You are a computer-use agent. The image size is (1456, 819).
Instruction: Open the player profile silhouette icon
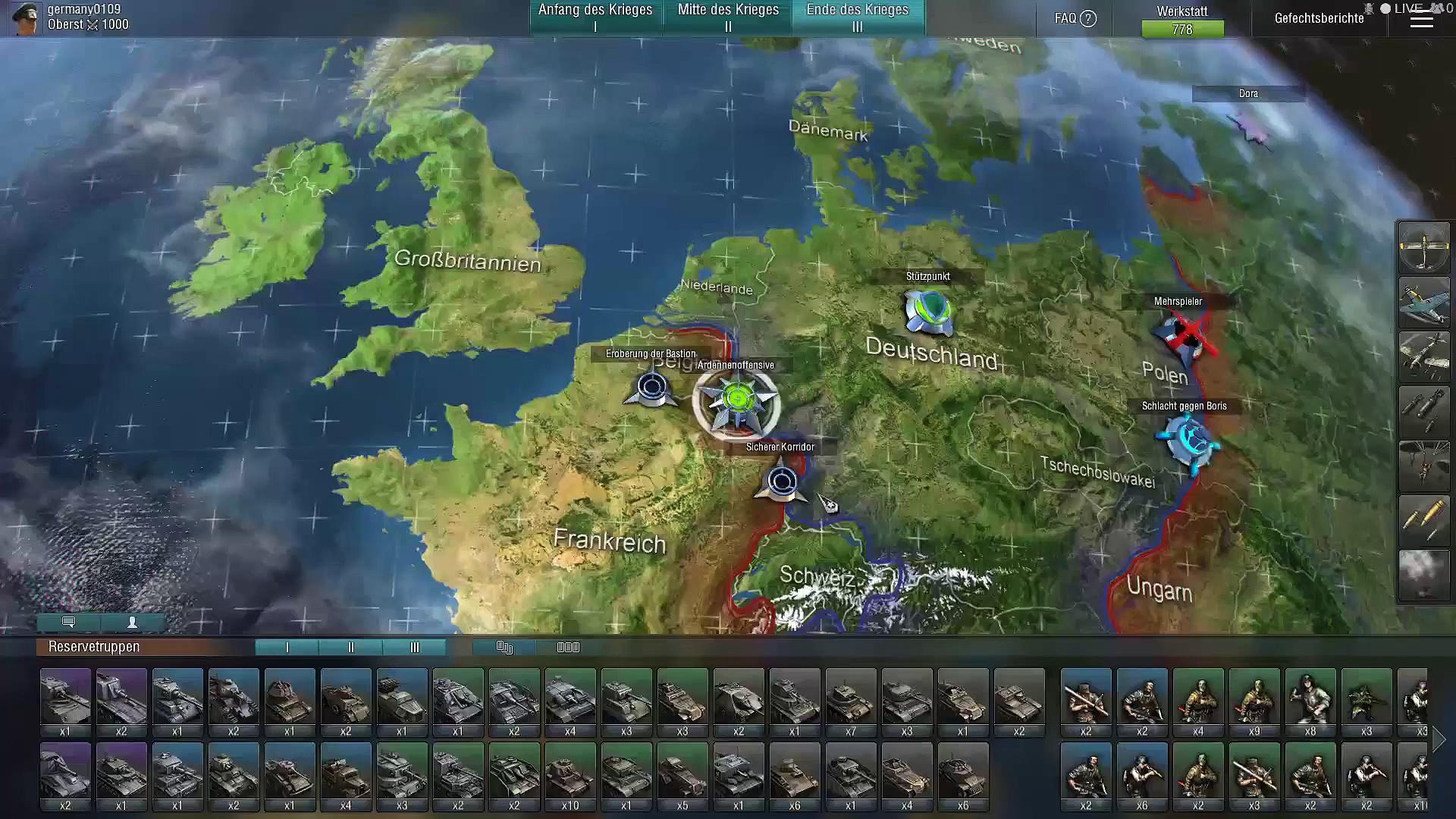[x=132, y=622]
